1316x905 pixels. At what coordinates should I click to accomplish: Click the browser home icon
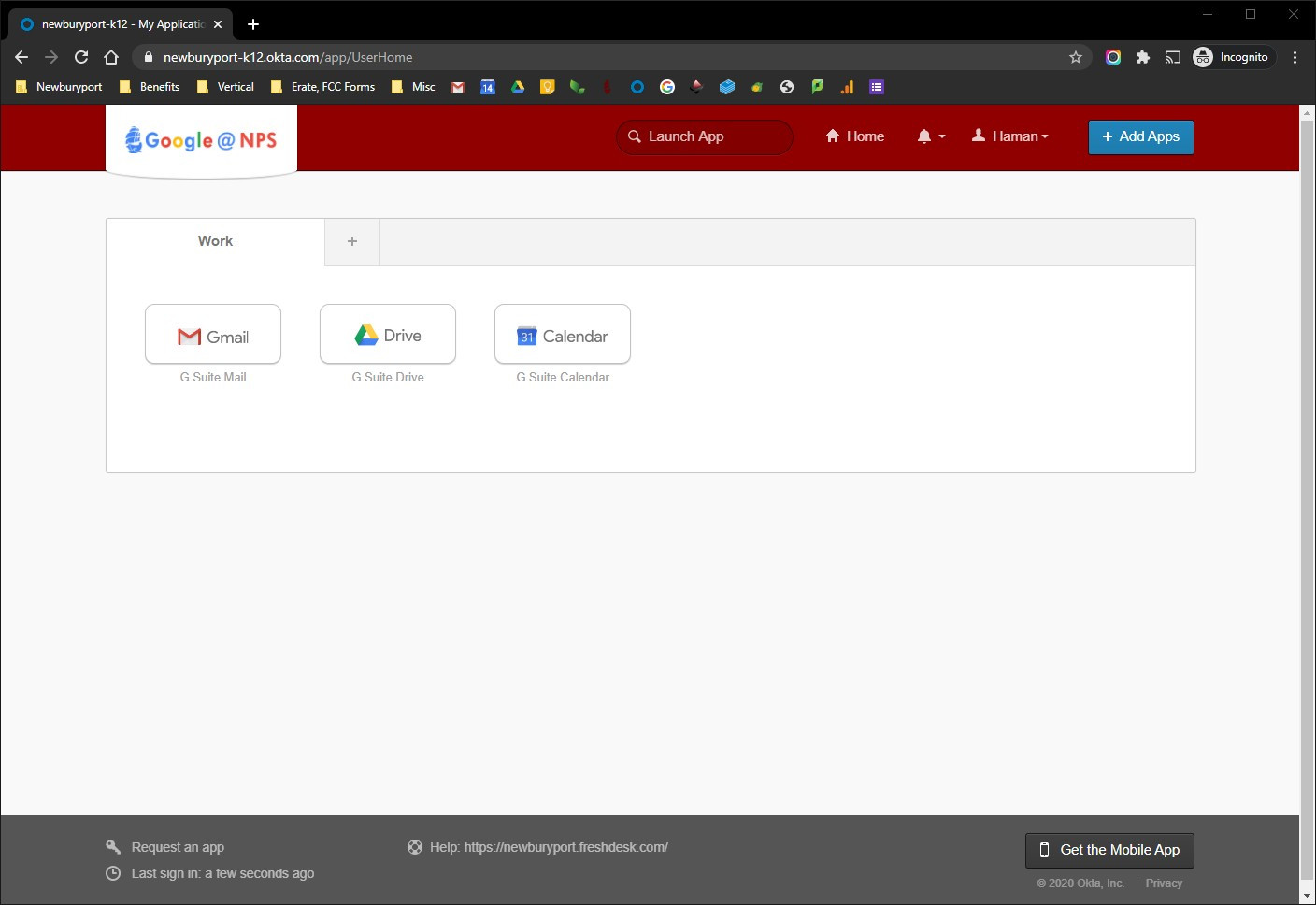click(x=111, y=57)
